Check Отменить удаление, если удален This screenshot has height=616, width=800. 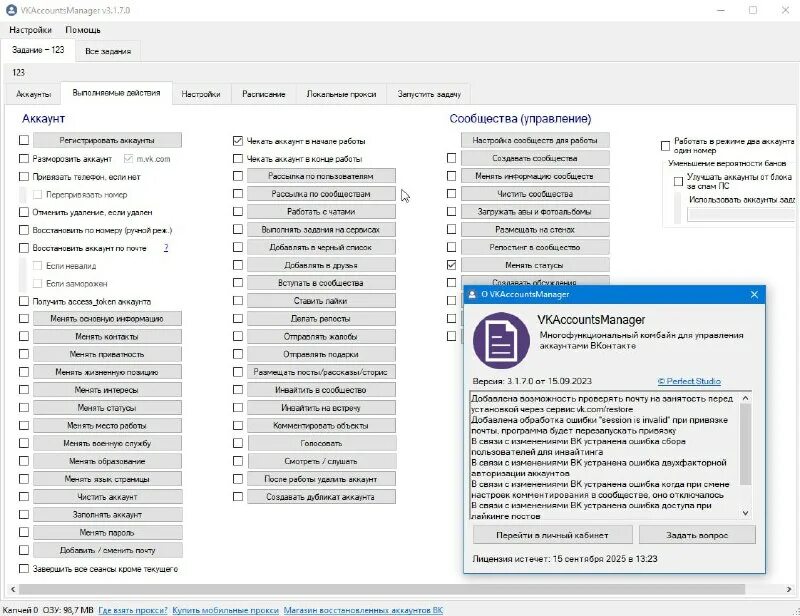(24, 212)
